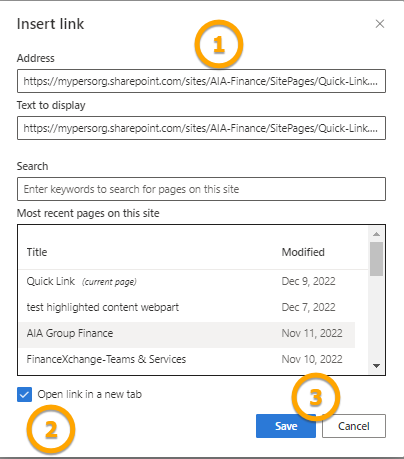The width and height of the screenshot is (404, 459).
Task: Select the Quick Link current page row
Action: tap(187, 281)
